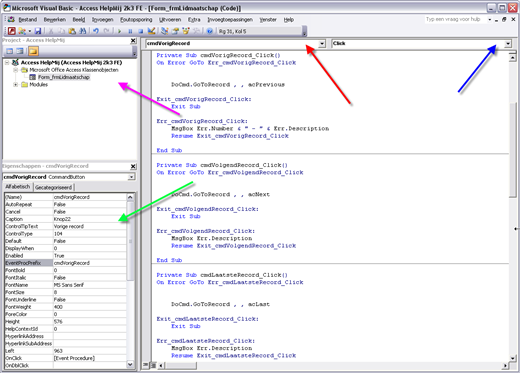Open the Click procedure dropdown above code
520x373 pixels.
point(508,43)
